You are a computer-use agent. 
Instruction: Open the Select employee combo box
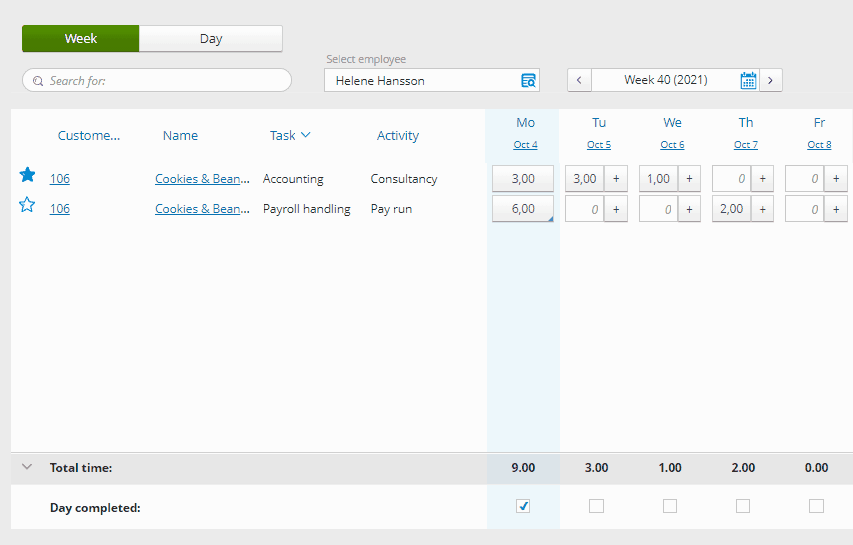(x=420, y=80)
